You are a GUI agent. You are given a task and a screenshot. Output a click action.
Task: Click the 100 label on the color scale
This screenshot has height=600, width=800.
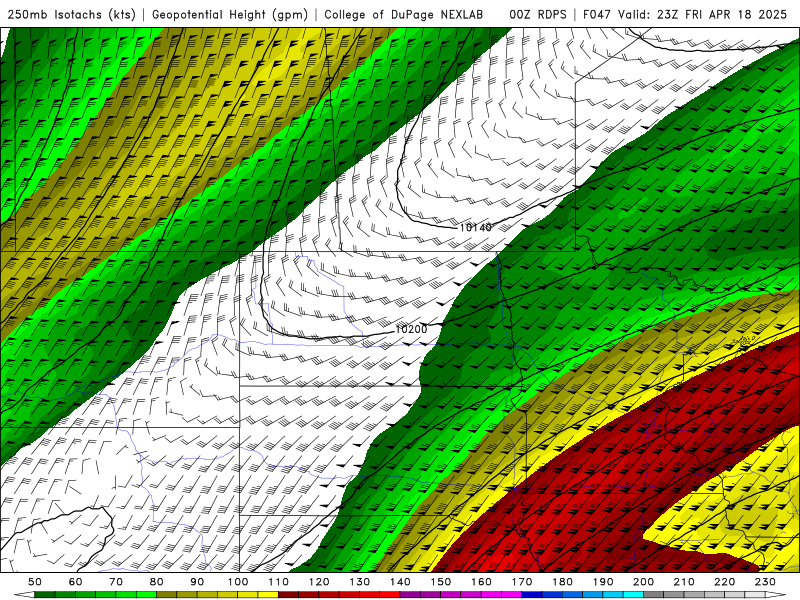pos(238,582)
